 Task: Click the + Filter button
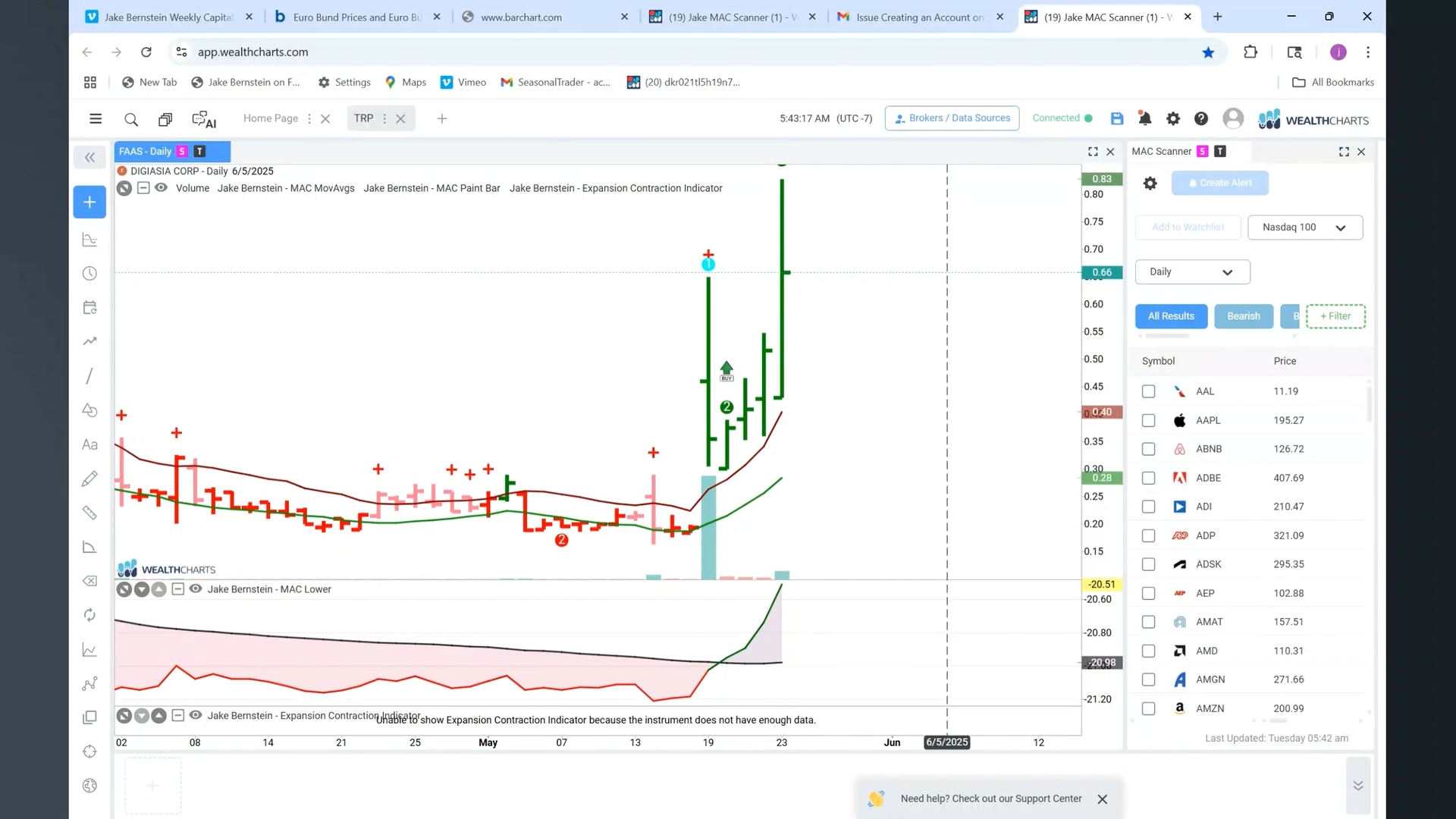pyautogui.click(x=1335, y=316)
